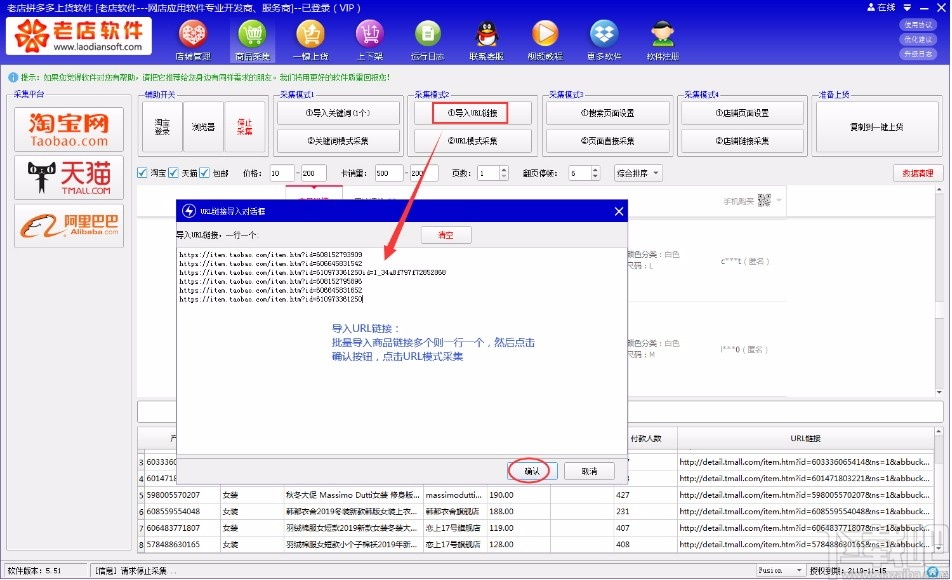
Task: Click the 付款人数 column header
Action: pos(646,438)
